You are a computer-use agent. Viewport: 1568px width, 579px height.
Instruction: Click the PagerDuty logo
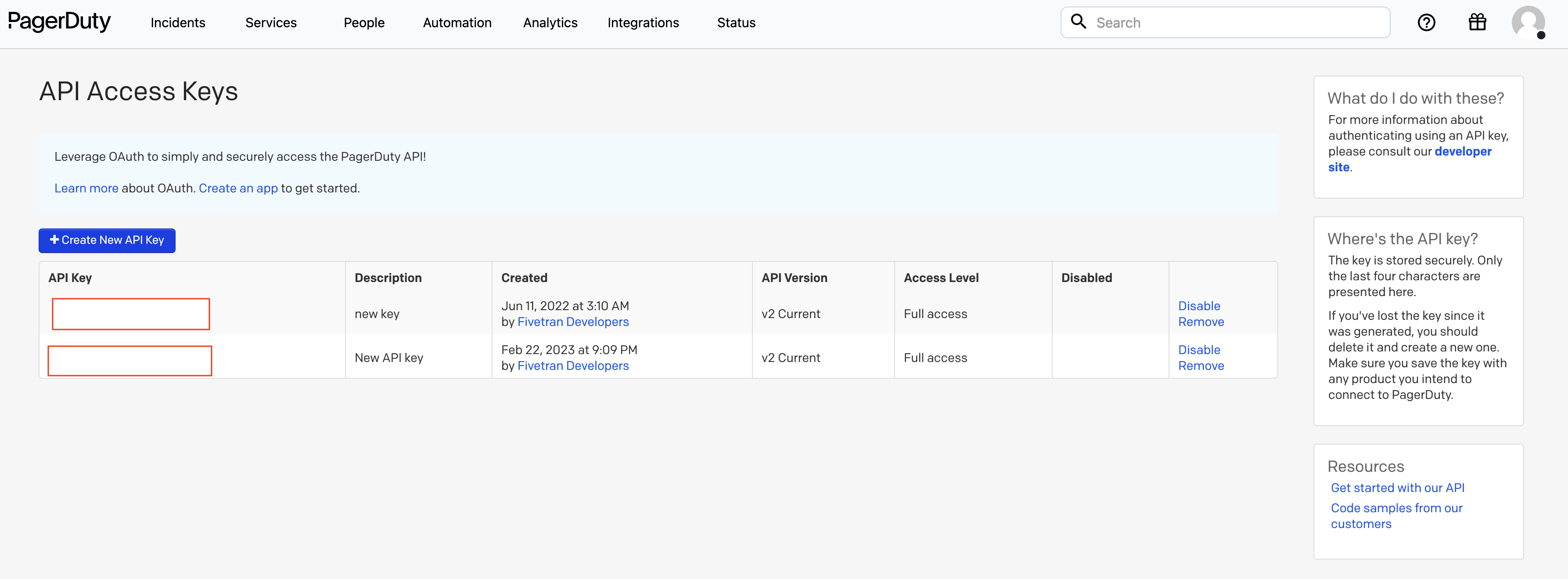pos(59,22)
